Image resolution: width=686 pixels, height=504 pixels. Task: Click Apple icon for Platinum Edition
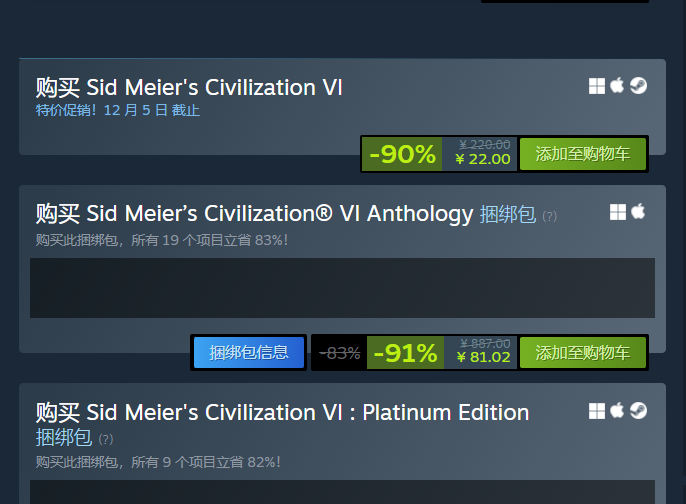pyautogui.click(x=617, y=411)
